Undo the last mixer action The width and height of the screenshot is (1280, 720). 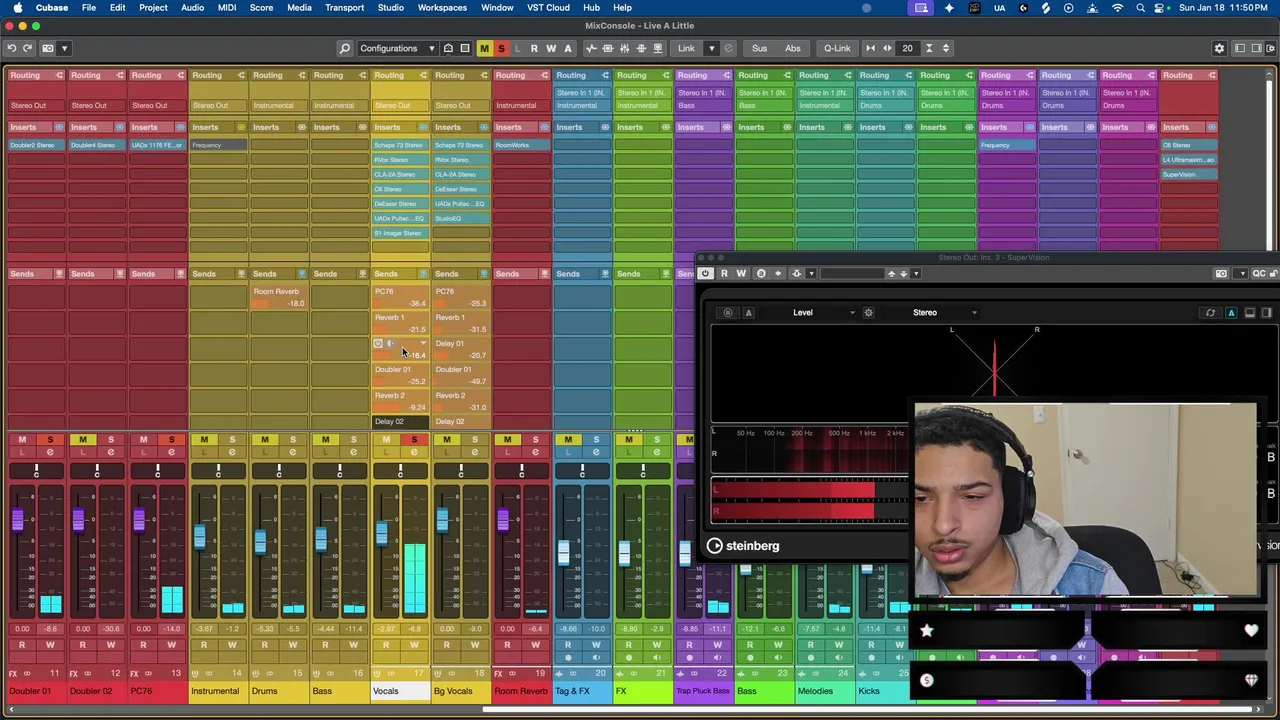click(x=11, y=48)
